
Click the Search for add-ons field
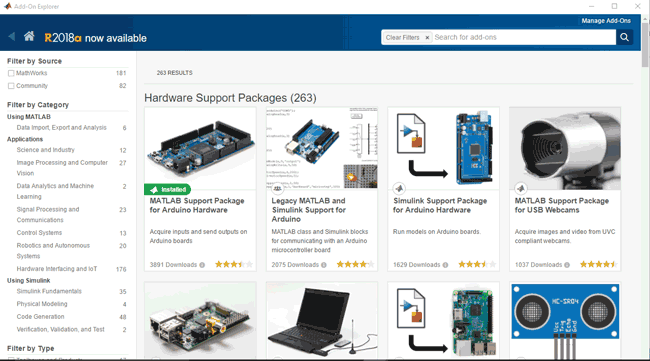pyautogui.click(x=524, y=37)
